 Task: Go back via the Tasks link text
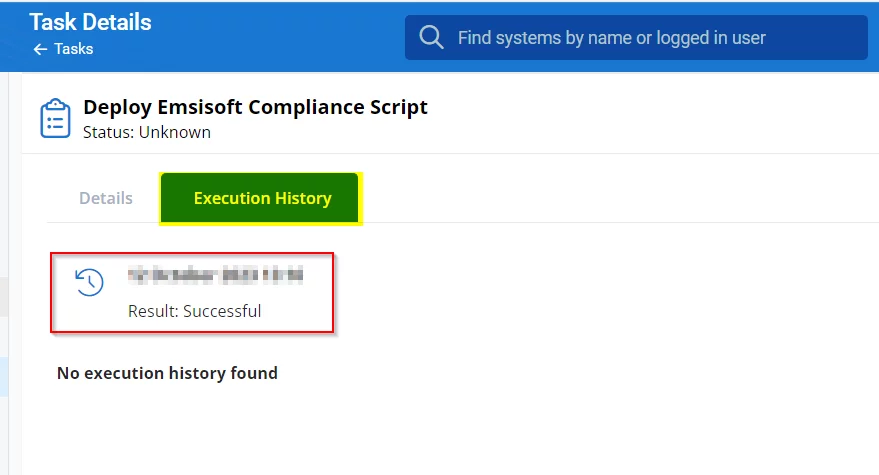73,49
